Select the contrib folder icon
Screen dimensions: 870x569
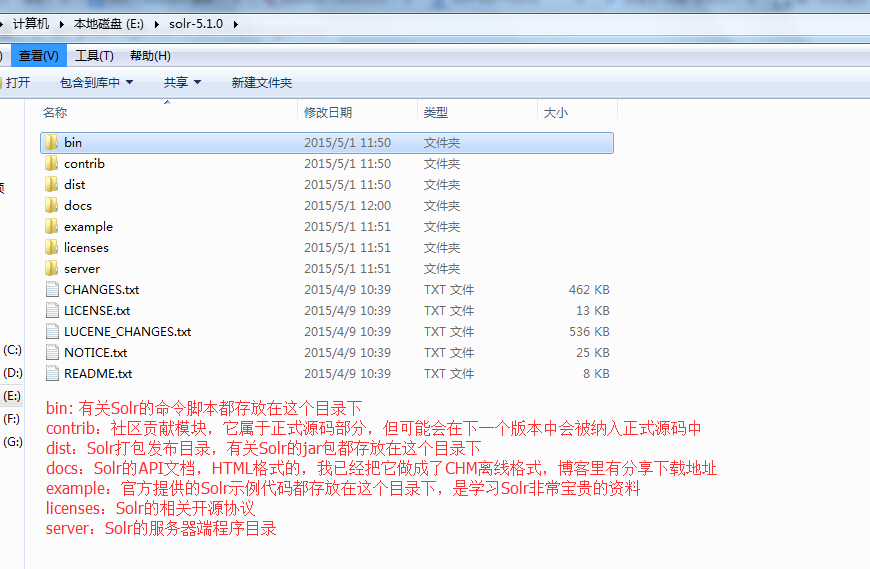pyautogui.click(x=51, y=164)
